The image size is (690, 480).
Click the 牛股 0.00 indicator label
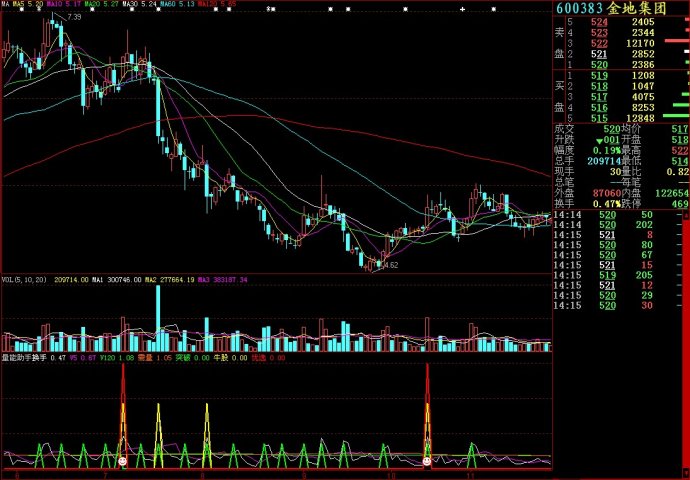[x=231, y=358]
